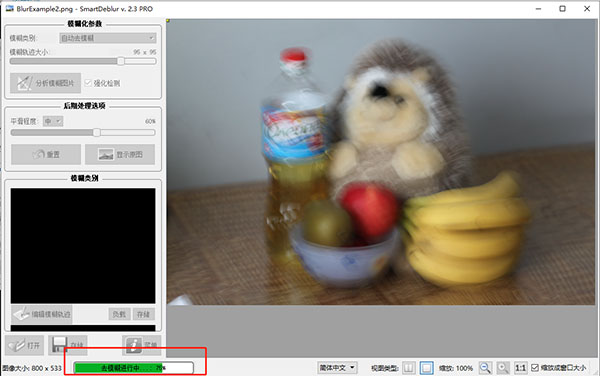Click the image size 800 x 533 text
The image size is (600, 376).
(x=32, y=368)
